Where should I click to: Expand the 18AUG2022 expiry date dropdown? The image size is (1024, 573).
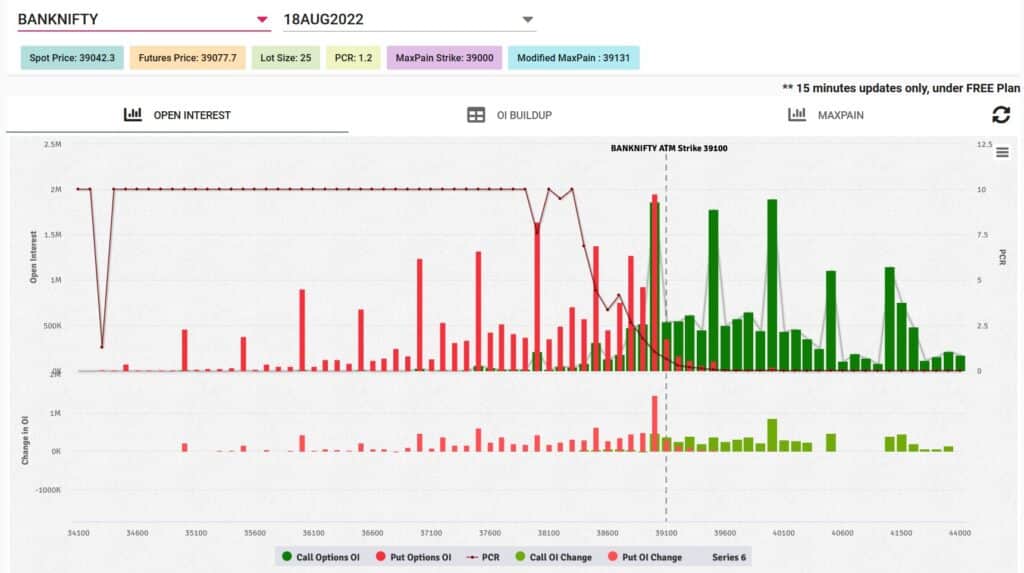point(528,20)
